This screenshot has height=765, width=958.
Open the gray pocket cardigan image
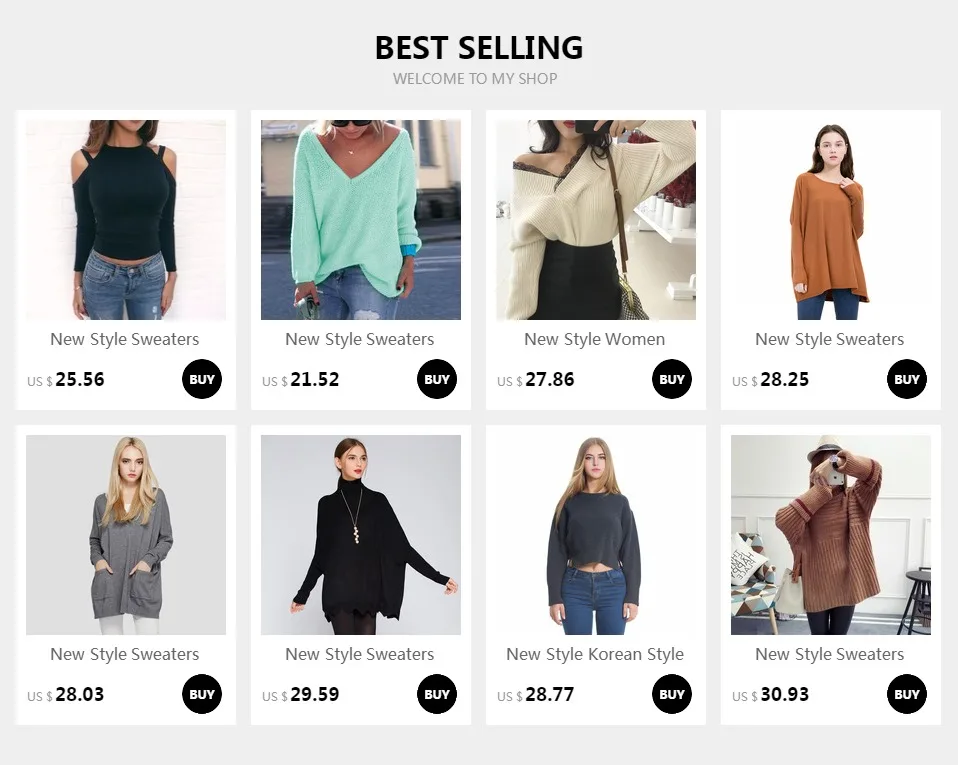click(126, 535)
